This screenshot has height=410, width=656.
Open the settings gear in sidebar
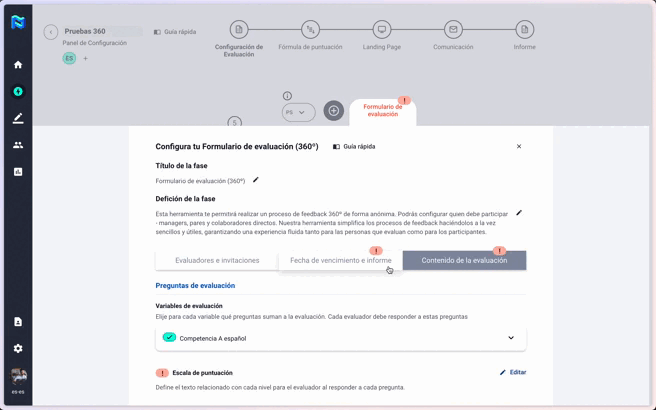coord(17,349)
